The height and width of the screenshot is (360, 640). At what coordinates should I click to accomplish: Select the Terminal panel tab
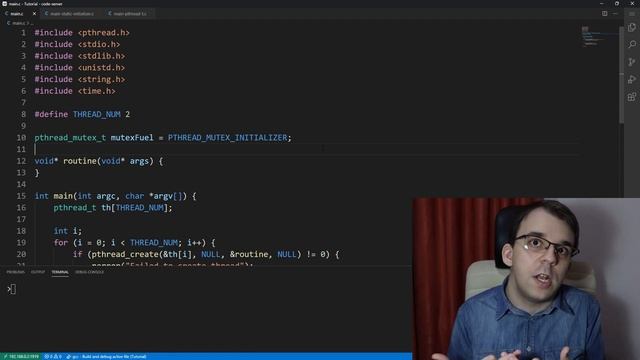[x=60, y=272]
